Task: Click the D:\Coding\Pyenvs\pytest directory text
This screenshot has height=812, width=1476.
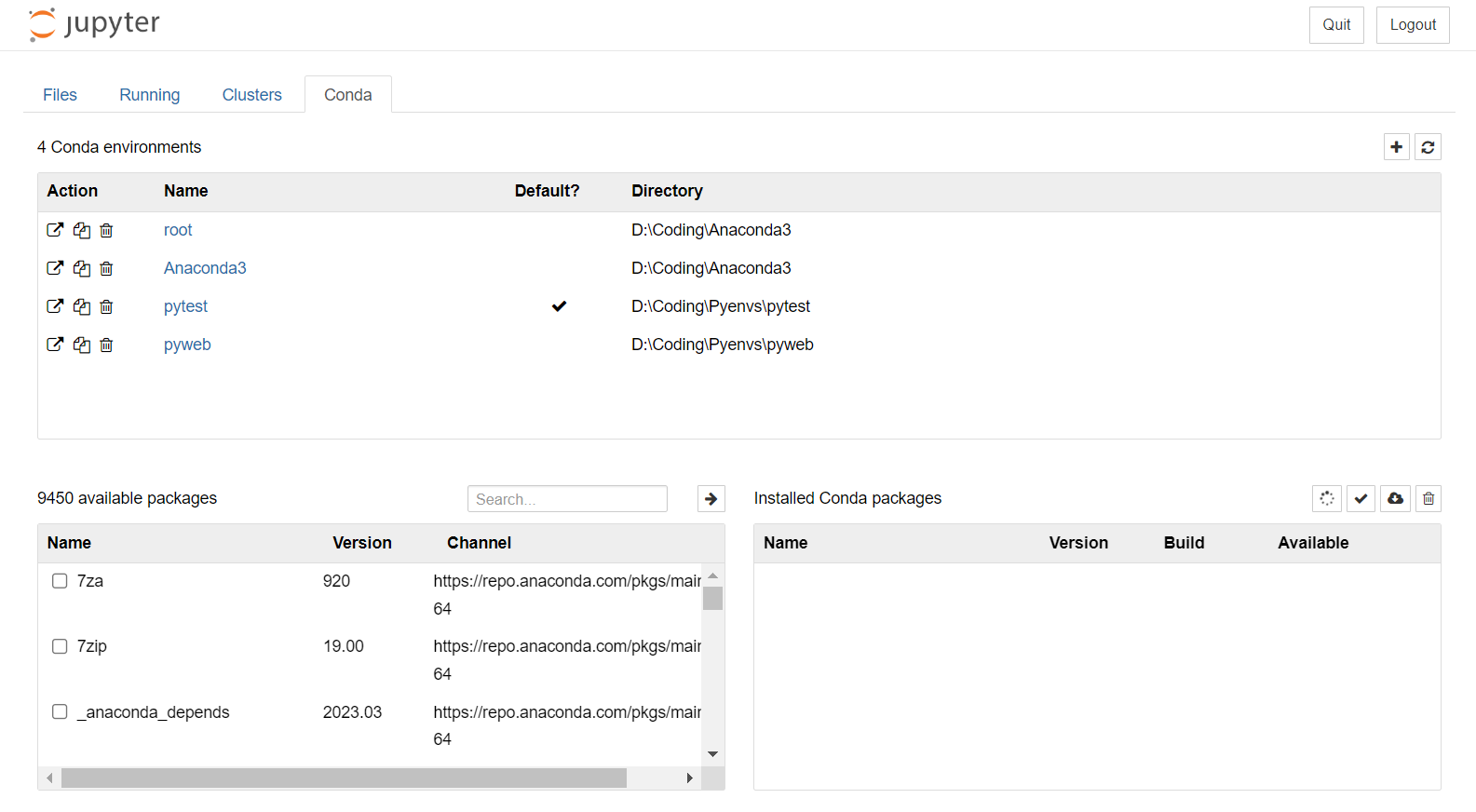Action: [721, 306]
